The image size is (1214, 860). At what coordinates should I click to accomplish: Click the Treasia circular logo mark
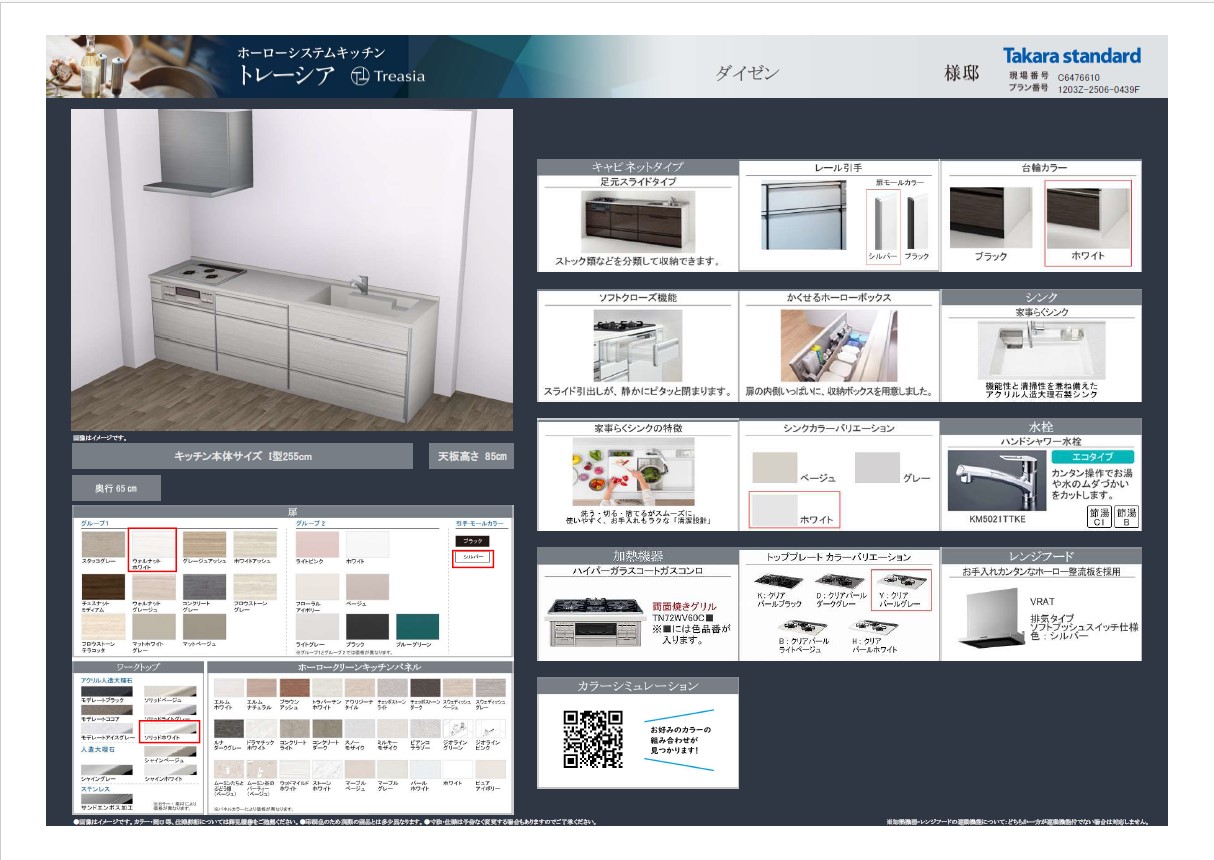[360, 76]
